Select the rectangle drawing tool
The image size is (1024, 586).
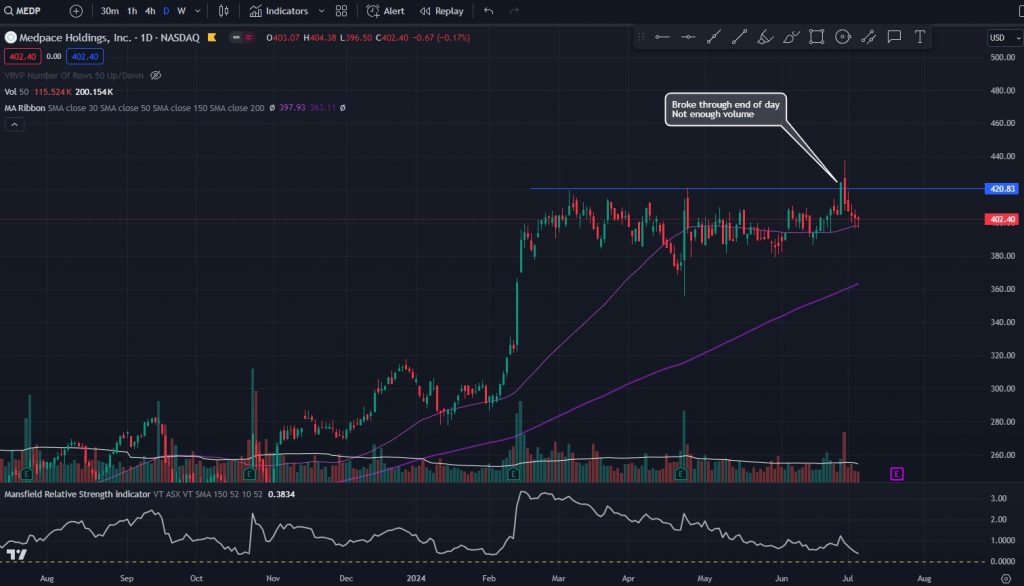tap(817, 37)
